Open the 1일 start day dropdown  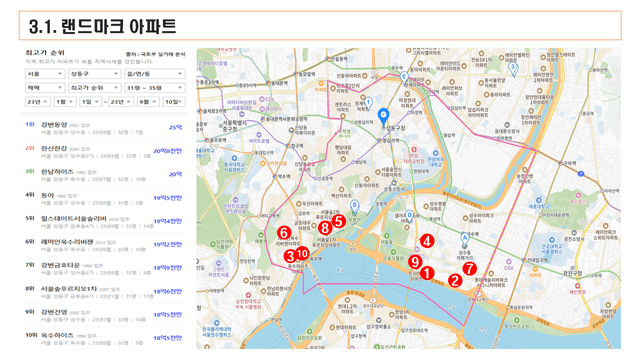coord(90,102)
